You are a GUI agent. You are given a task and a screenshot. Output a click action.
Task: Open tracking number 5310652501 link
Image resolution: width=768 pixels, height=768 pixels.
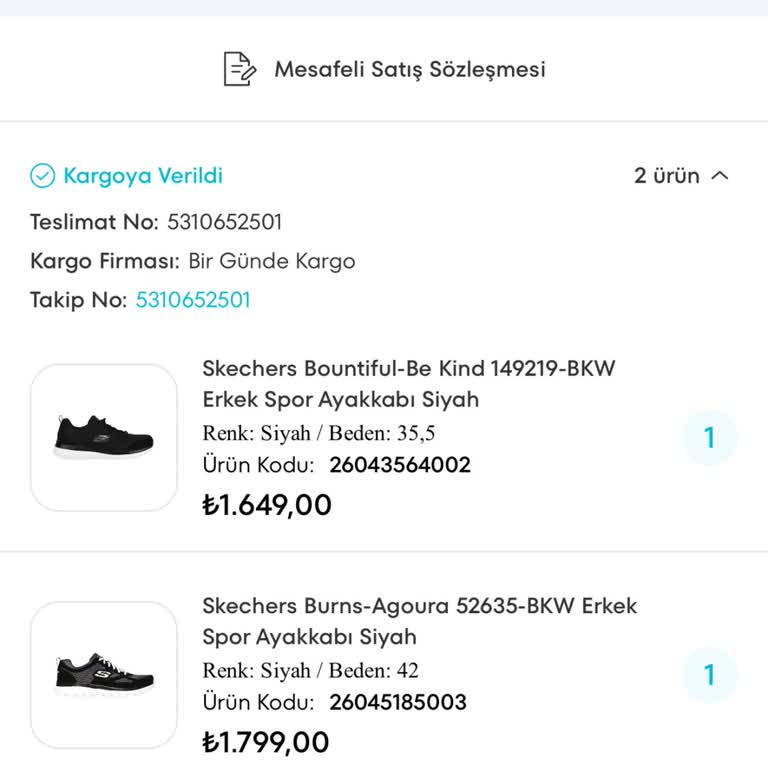193,300
